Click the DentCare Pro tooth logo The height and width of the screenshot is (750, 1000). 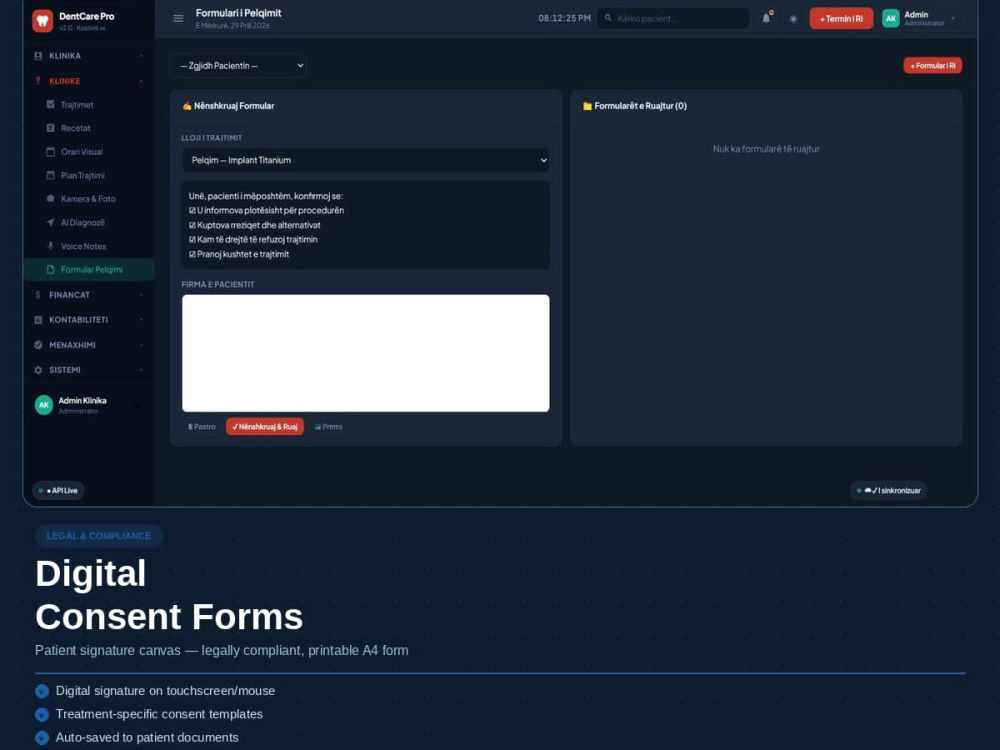pos(43,21)
